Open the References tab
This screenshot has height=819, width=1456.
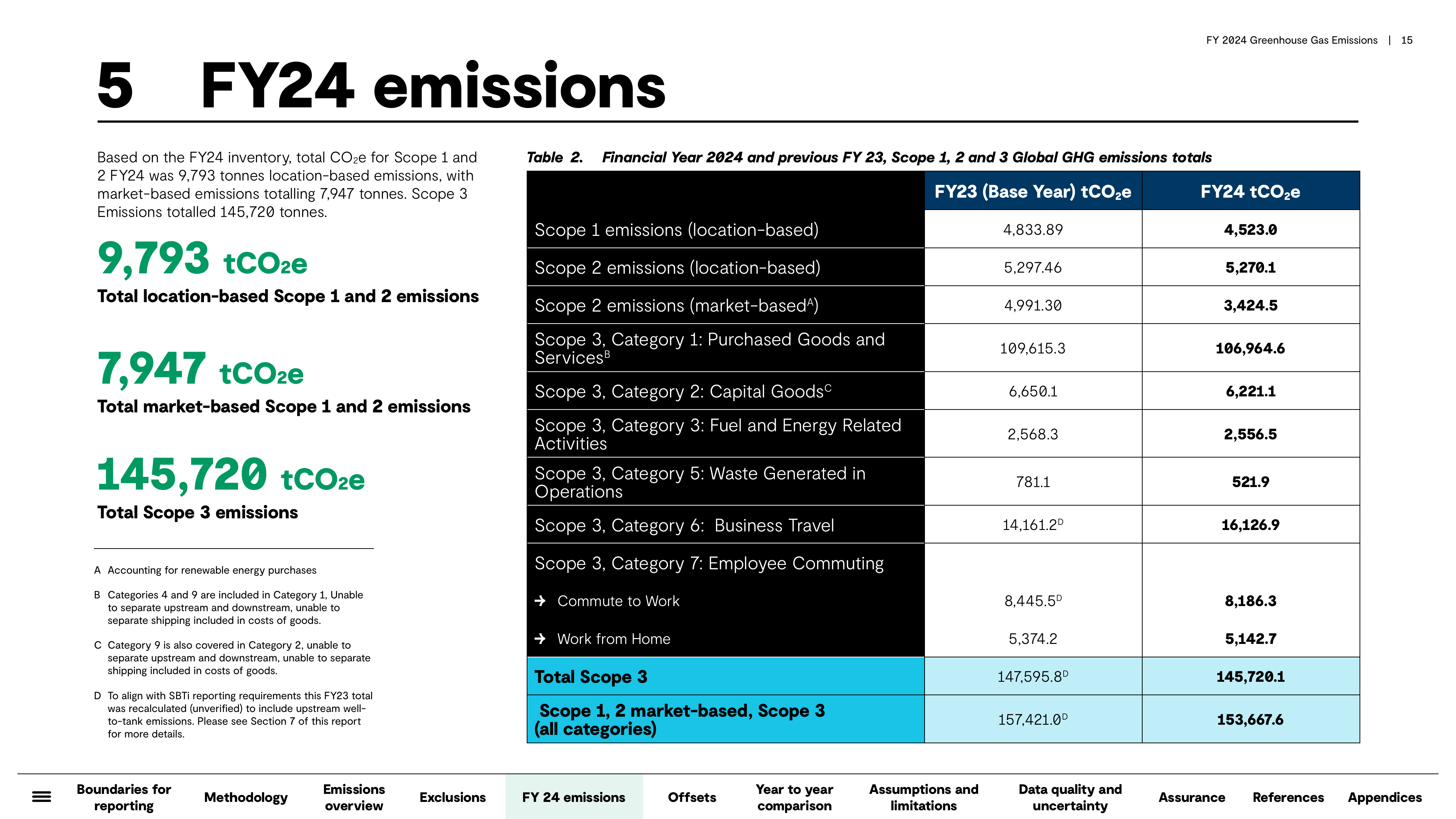1288,797
